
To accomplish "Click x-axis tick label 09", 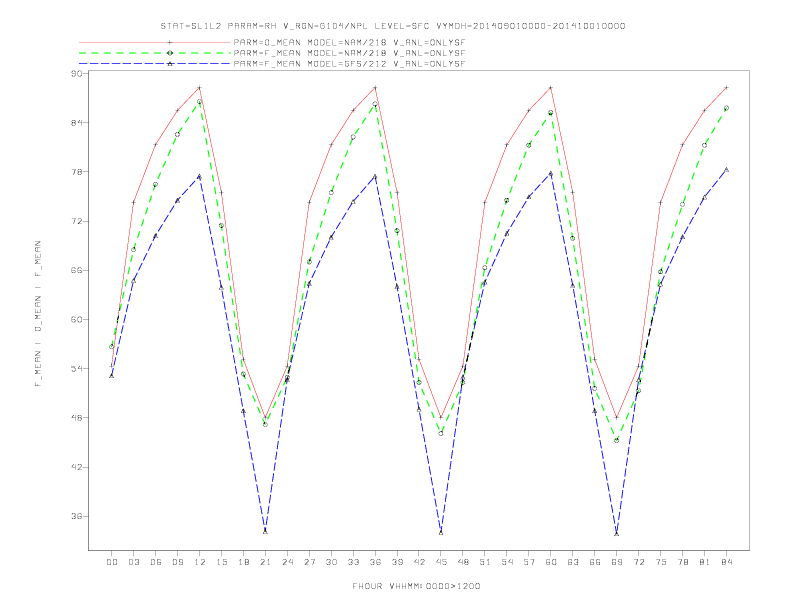I will tap(177, 562).
